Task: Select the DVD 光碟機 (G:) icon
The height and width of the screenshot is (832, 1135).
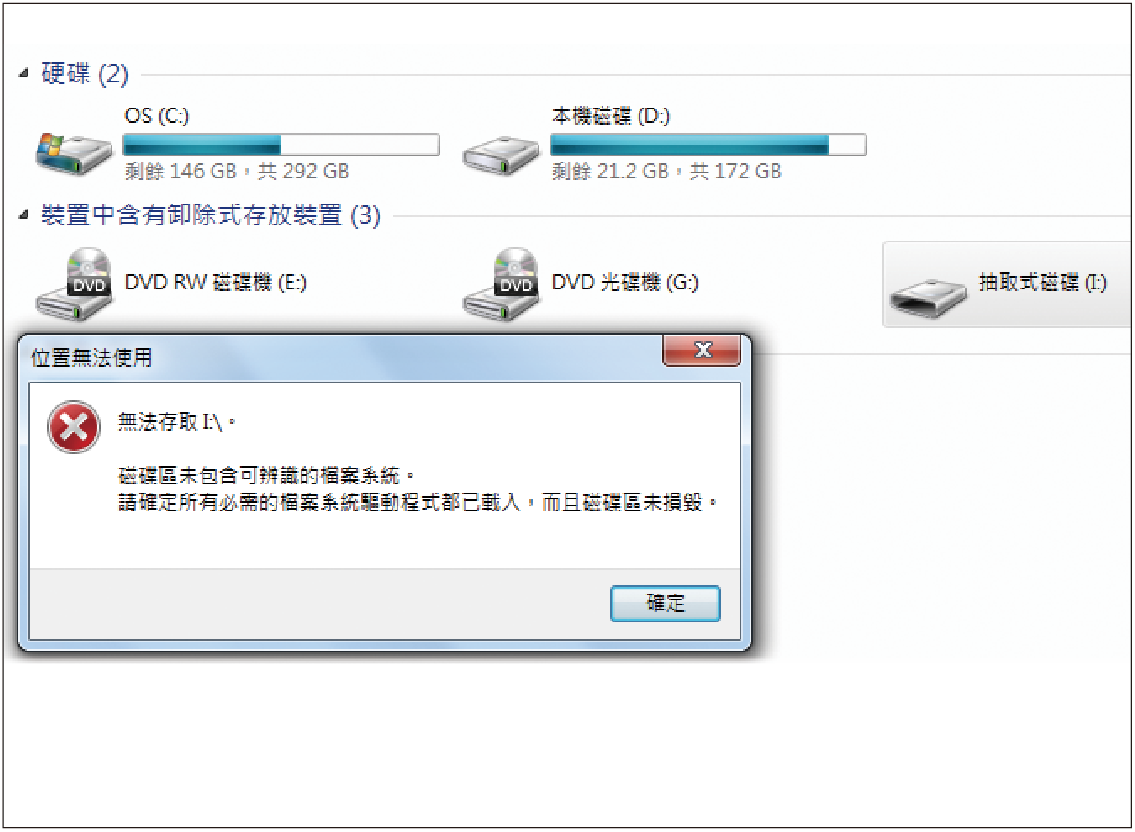Action: click(501, 284)
